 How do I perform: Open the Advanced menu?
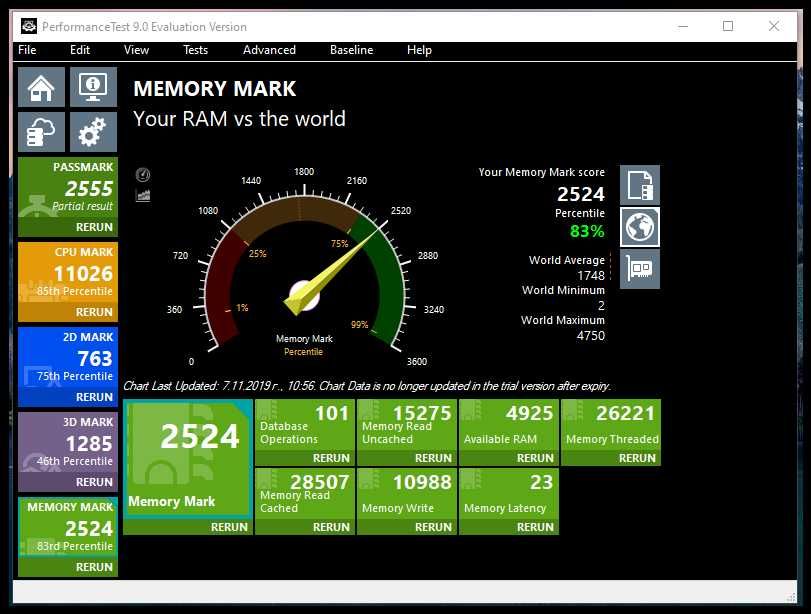[x=269, y=50]
